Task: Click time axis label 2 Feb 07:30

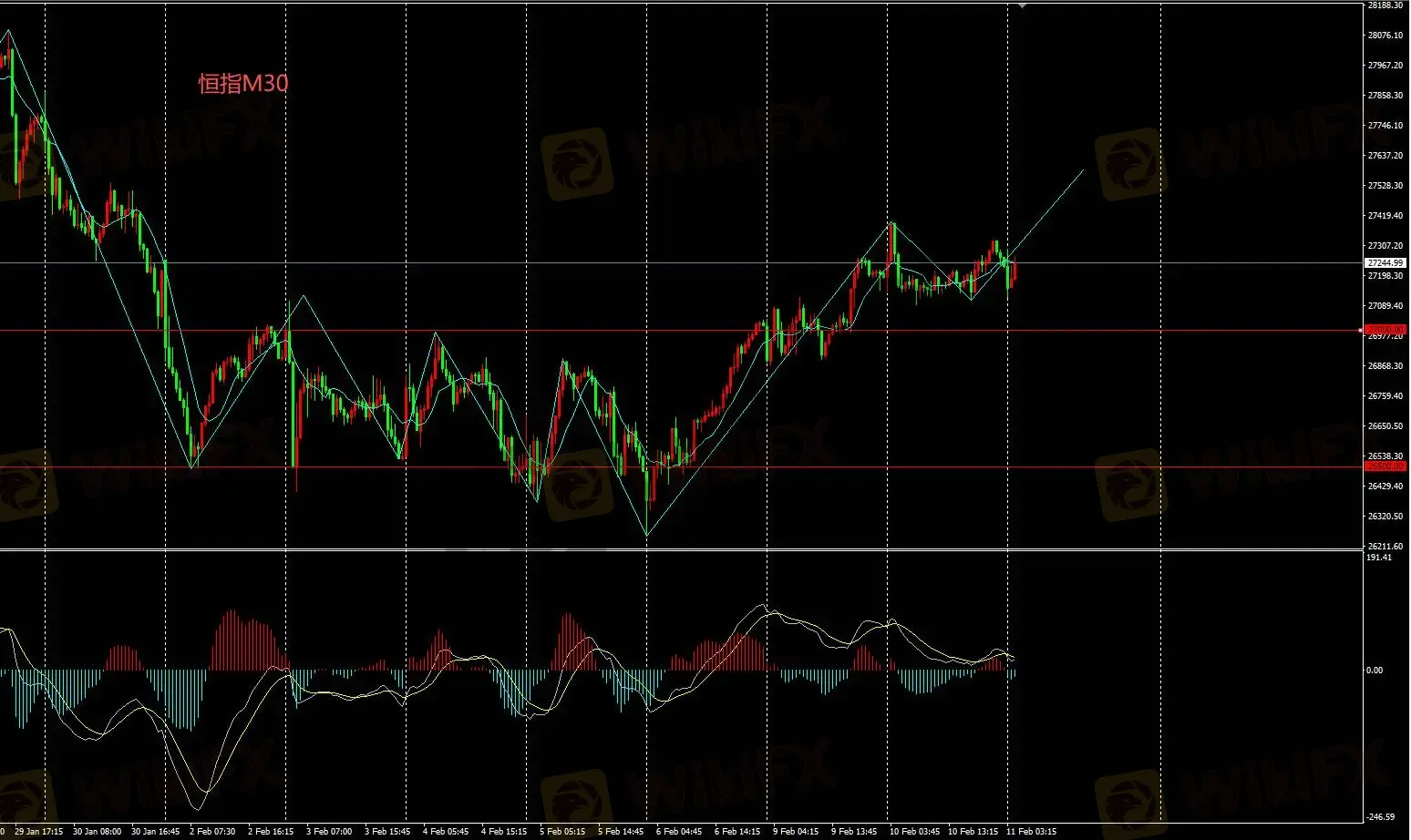Action: click(212, 832)
